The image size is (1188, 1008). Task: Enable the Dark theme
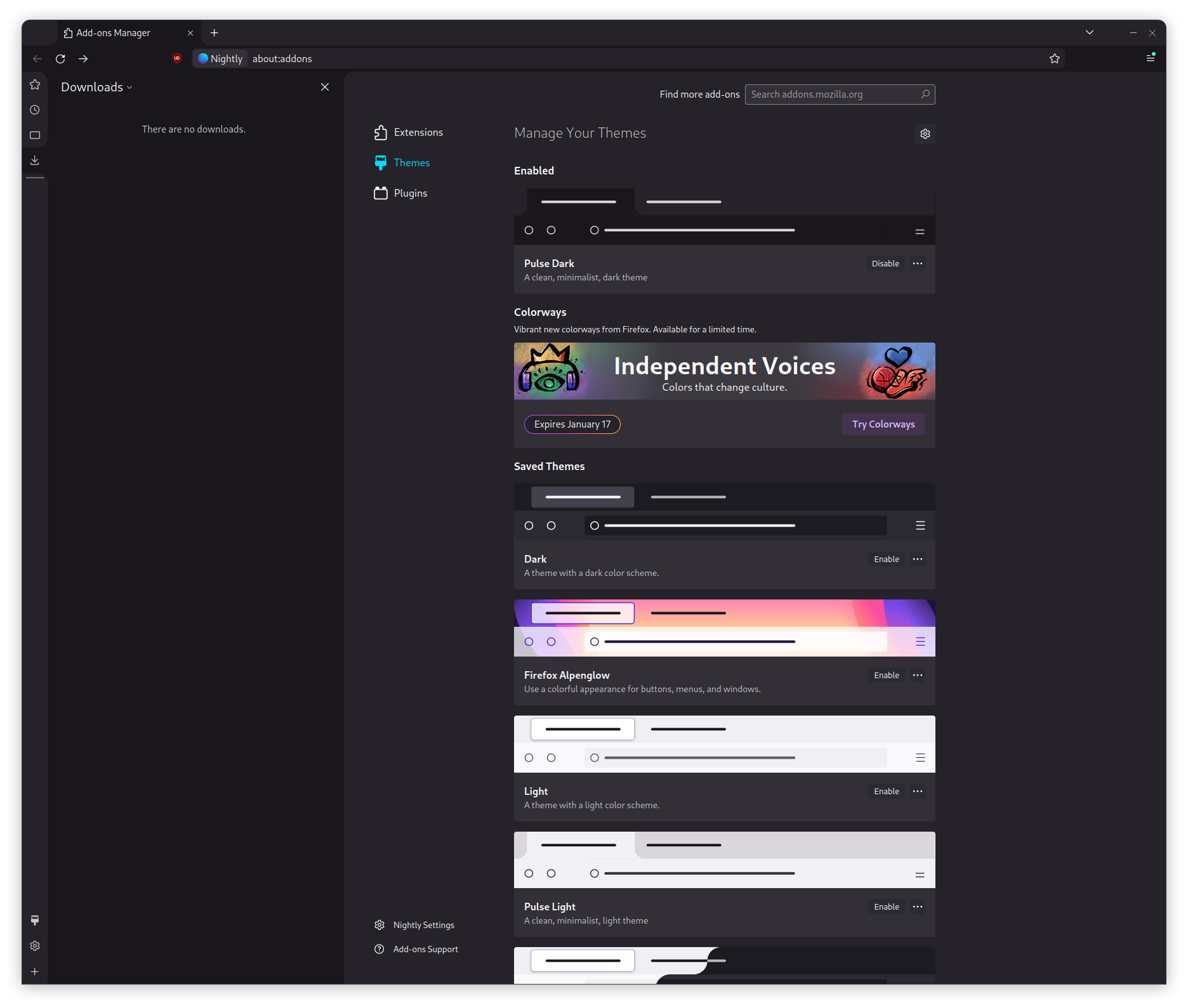point(887,559)
